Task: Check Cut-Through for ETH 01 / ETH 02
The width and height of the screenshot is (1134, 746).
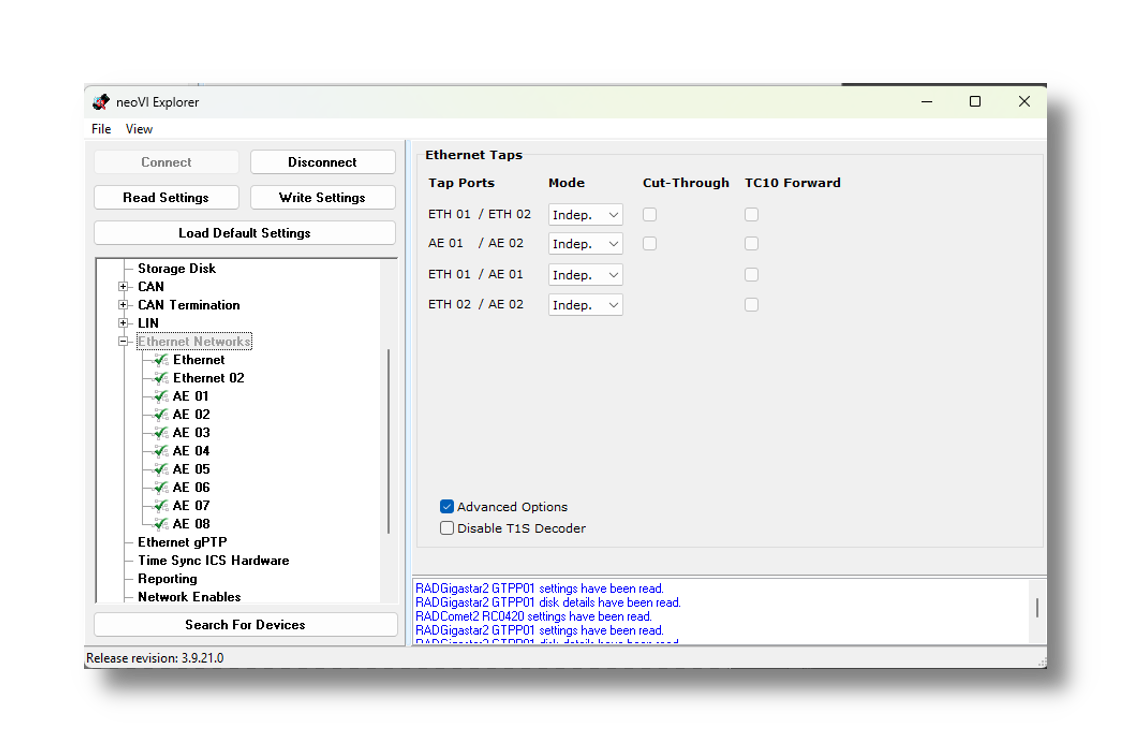Action: tap(649, 214)
